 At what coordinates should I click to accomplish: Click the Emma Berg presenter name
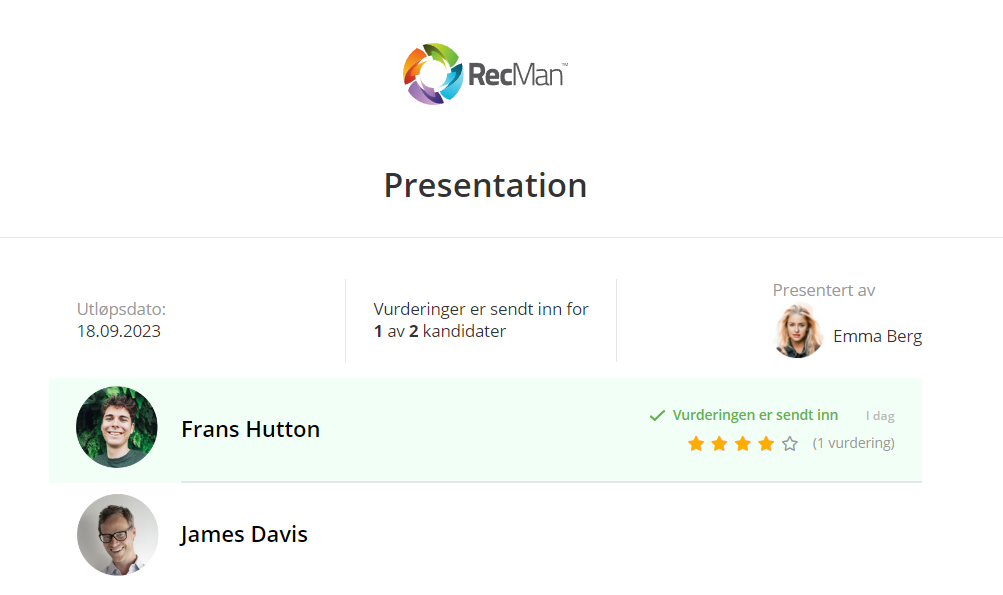click(x=877, y=336)
